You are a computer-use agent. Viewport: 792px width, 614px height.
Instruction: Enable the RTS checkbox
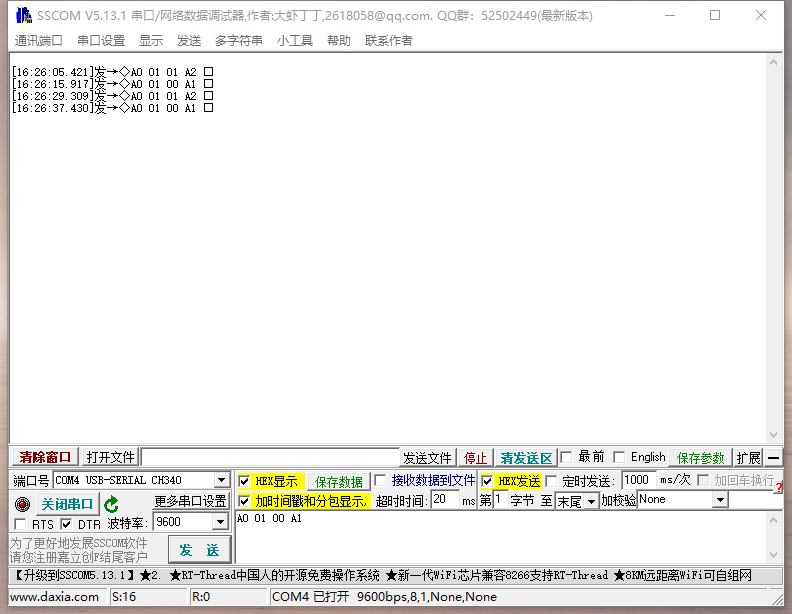click(x=20, y=524)
